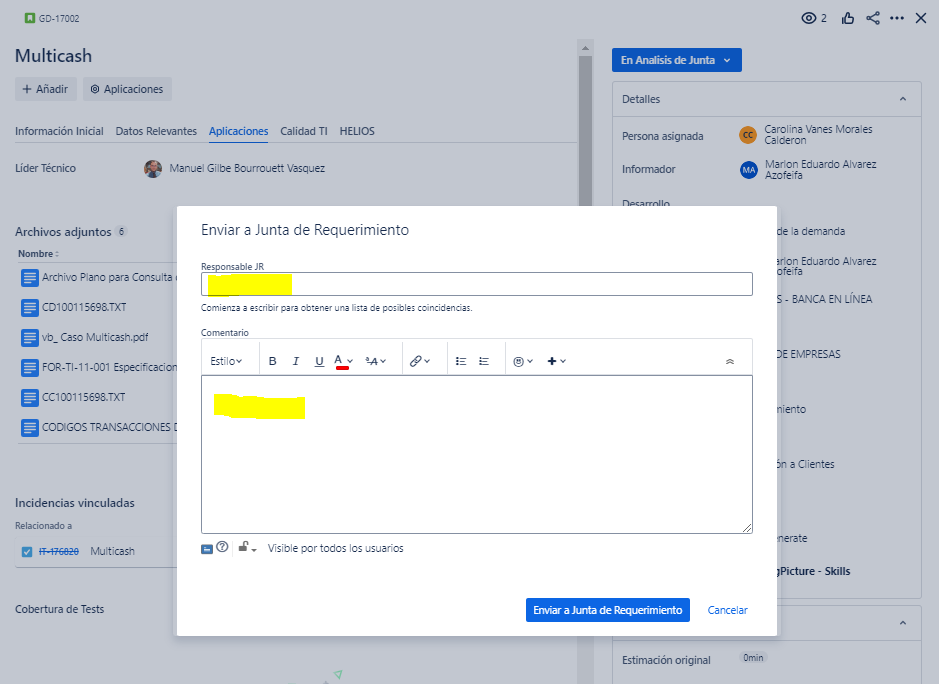Open CODIGOS TRANSACCIONES attachment

[x=109, y=427]
